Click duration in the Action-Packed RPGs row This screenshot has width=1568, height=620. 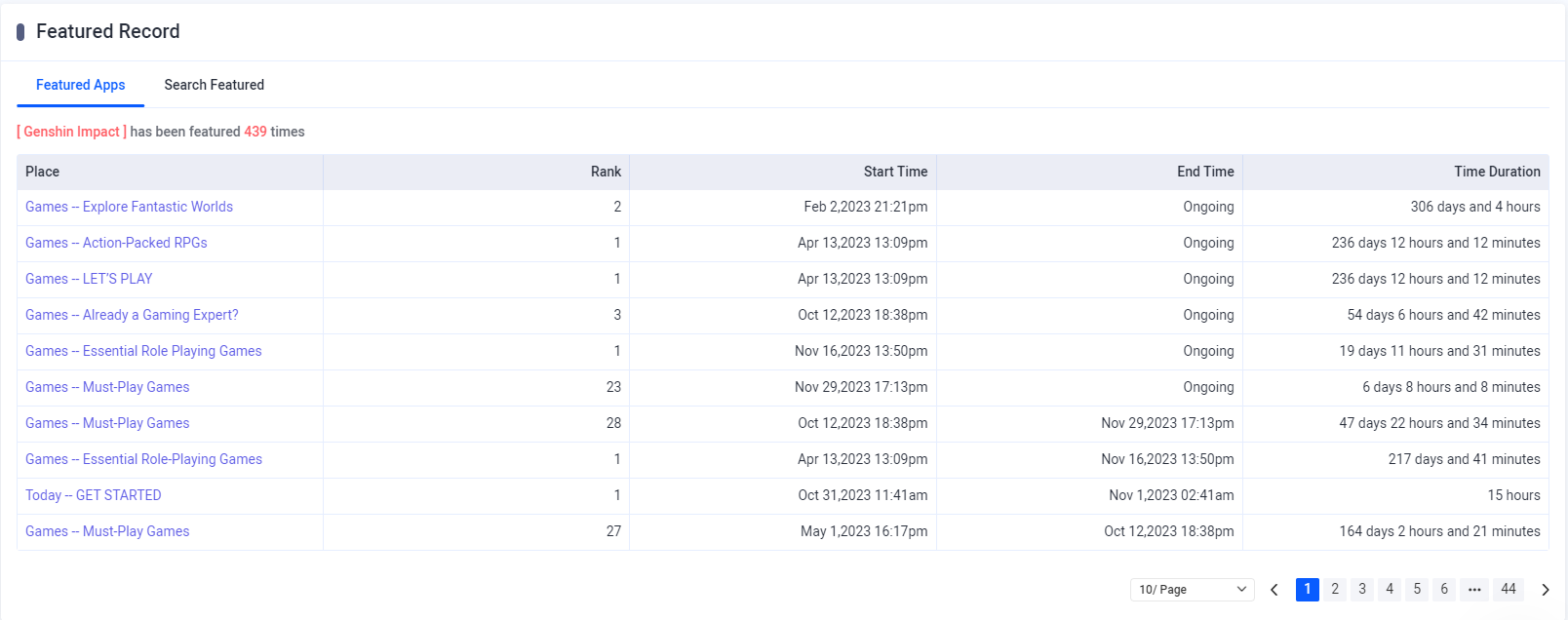(1436, 243)
